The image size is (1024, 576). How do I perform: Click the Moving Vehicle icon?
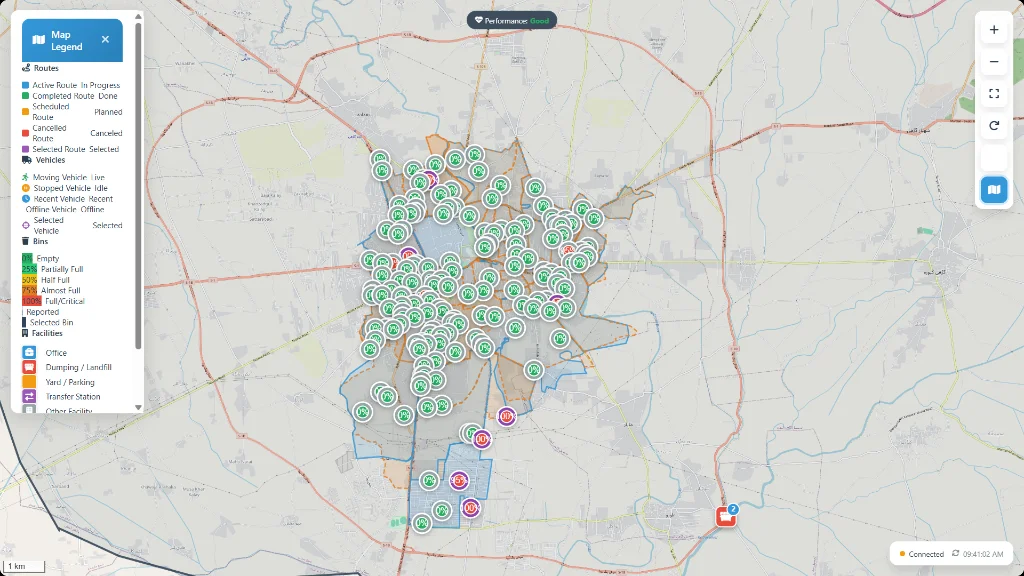(x=25, y=177)
